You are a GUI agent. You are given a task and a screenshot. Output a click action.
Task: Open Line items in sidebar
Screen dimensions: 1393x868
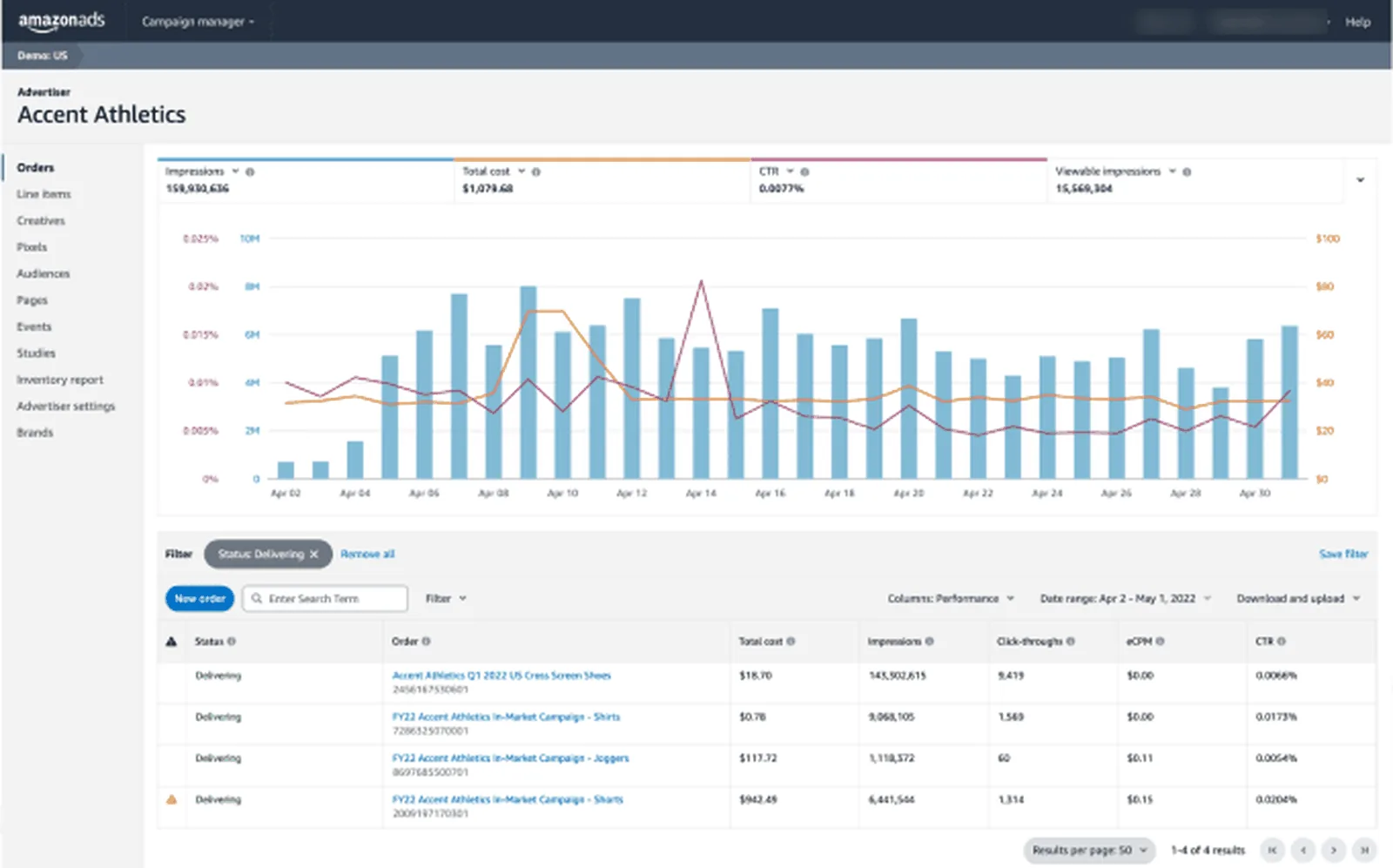(x=44, y=194)
